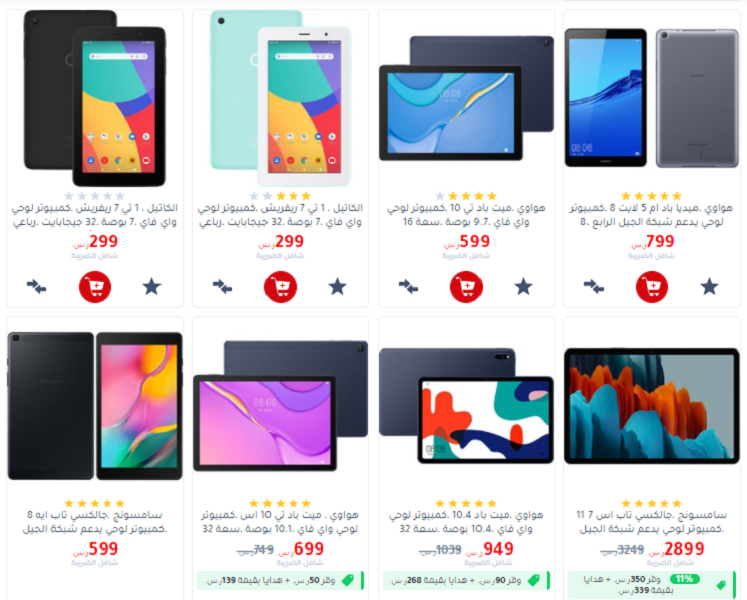Open Samsung Galaxy Tab S7 title link
Image resolution: width=747 pixels, height=600 pixels.
652,522
